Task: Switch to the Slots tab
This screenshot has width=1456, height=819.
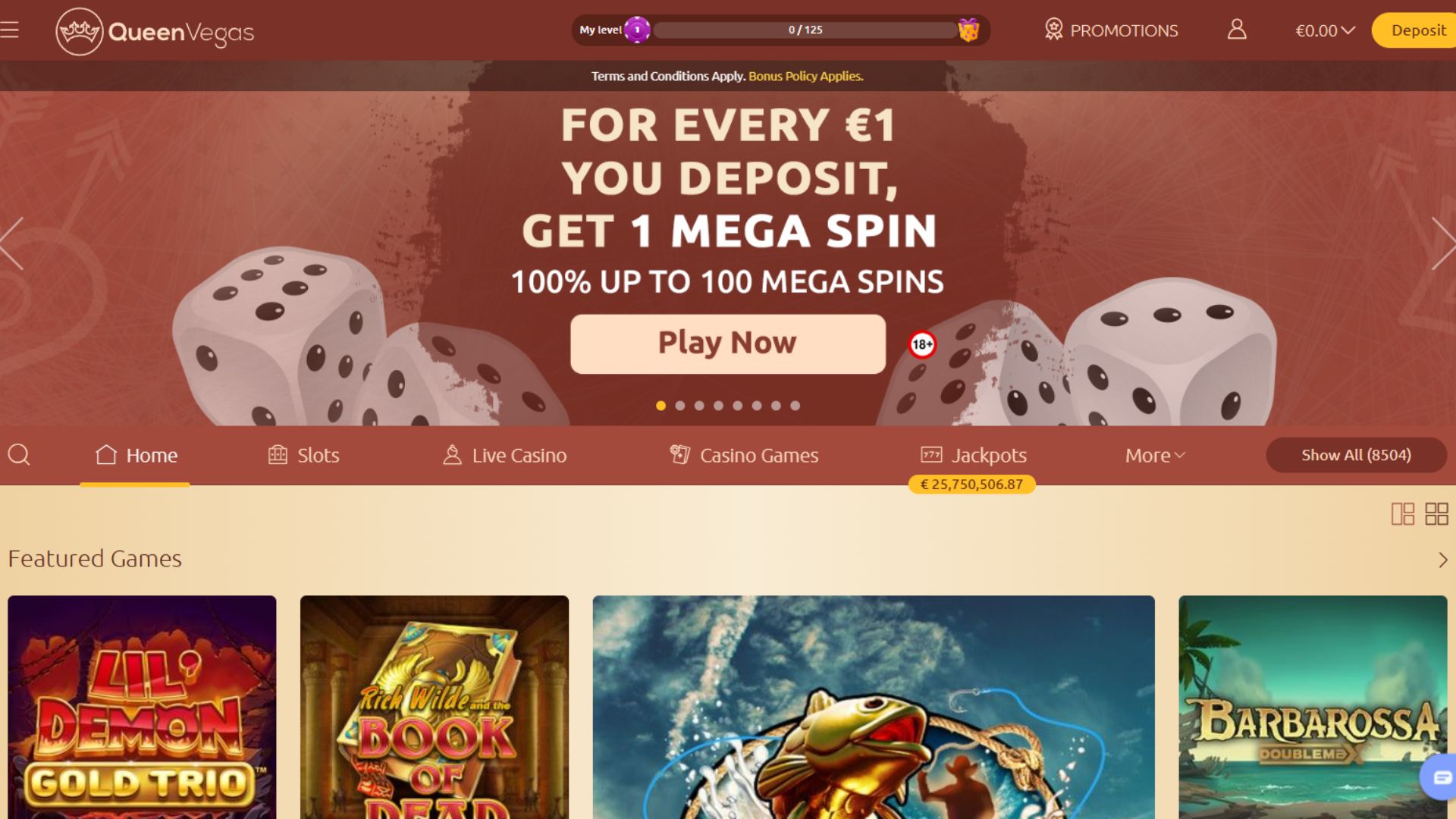Action: [303, 455]
